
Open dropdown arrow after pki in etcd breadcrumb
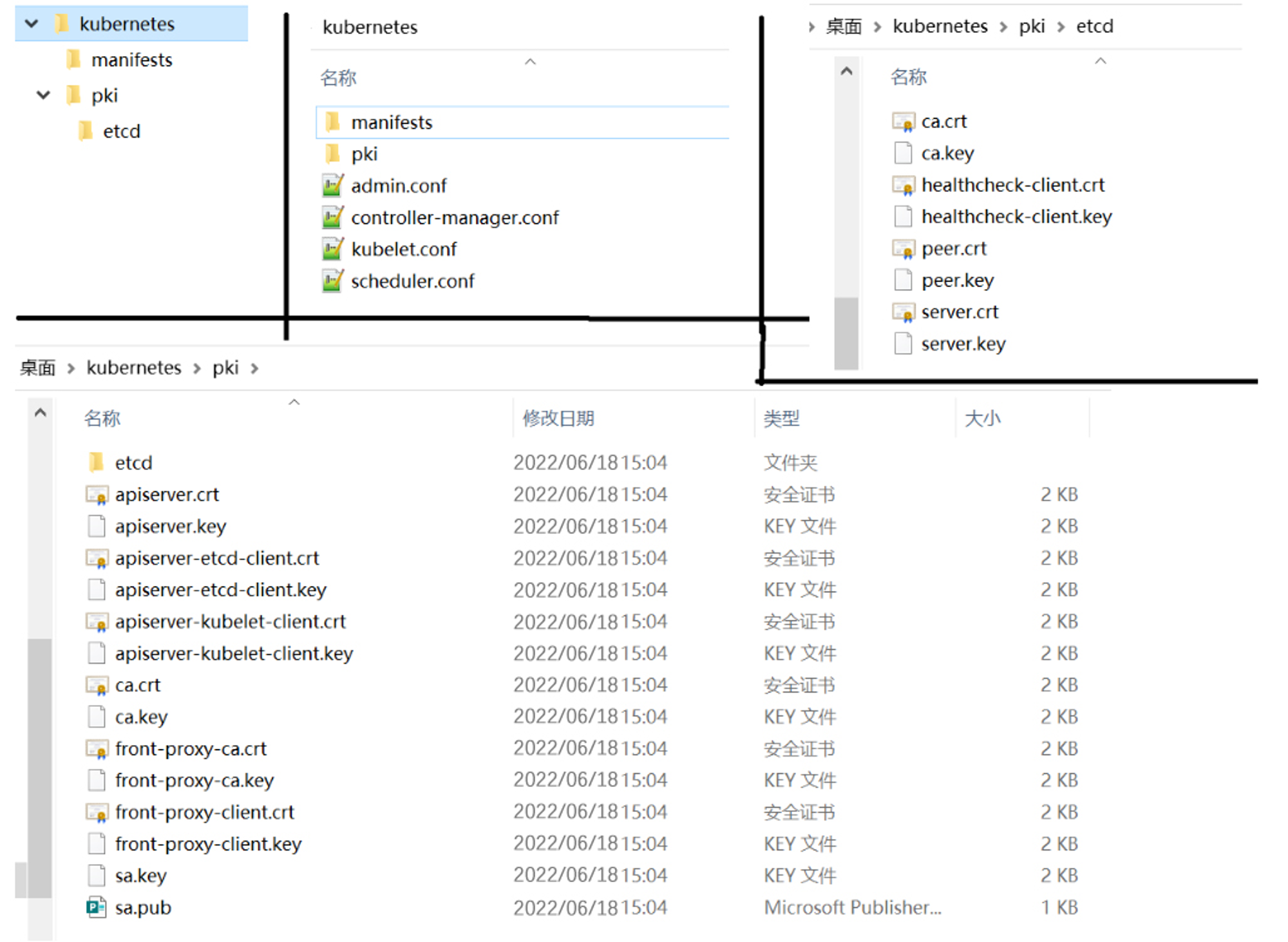[1061, 26]
